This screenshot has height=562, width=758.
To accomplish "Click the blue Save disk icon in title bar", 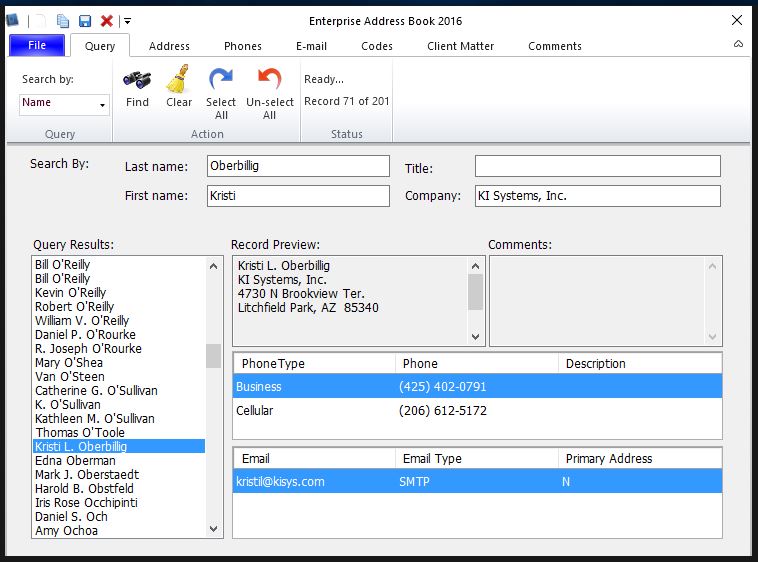I will coord(85,21).
